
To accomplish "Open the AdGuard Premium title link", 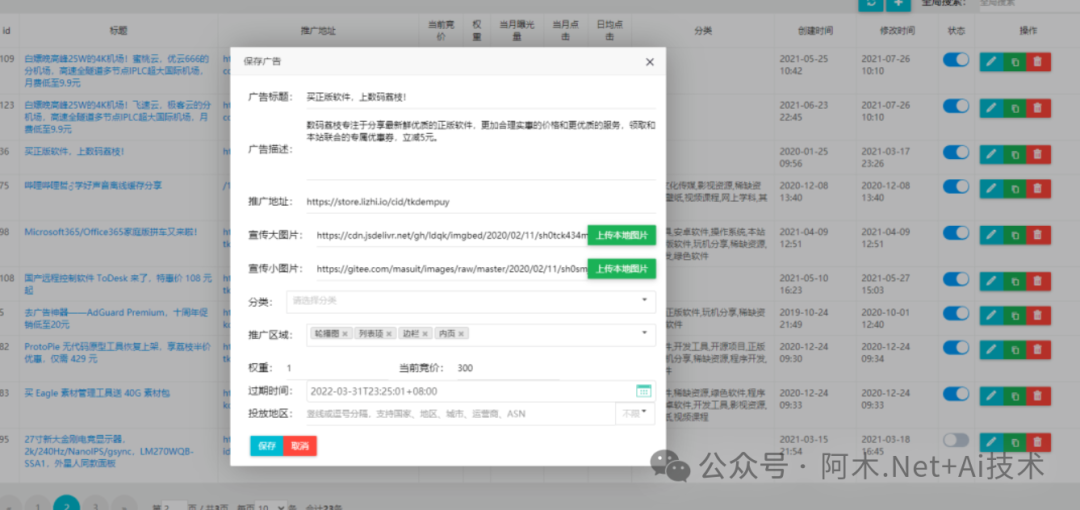I will pos(116,318).
